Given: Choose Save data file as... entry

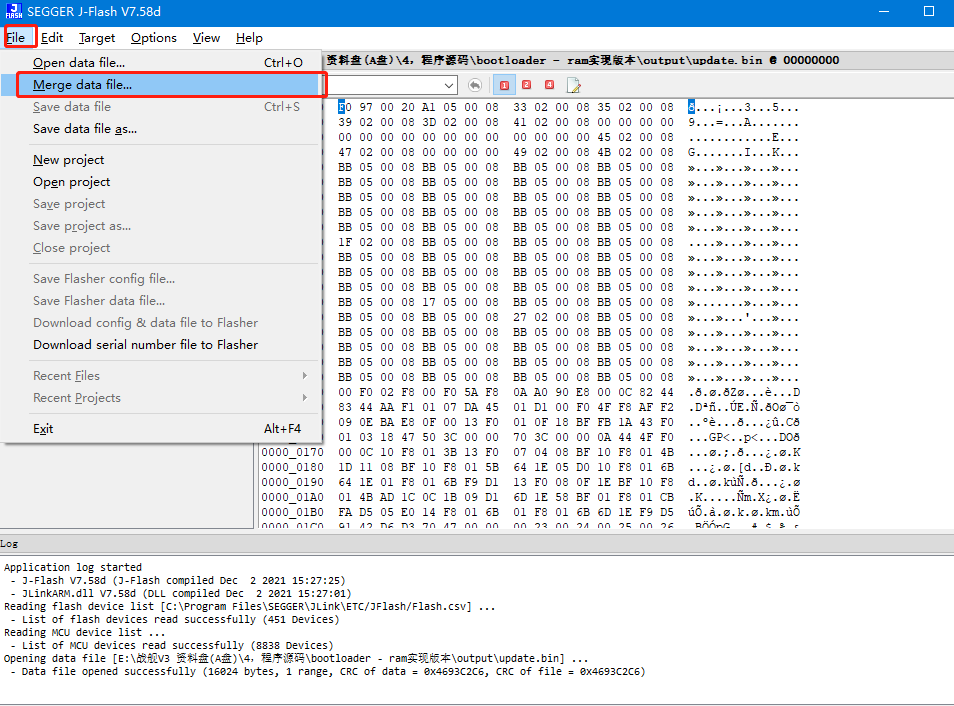Looking at the screenshot, I should pos(161,128).
